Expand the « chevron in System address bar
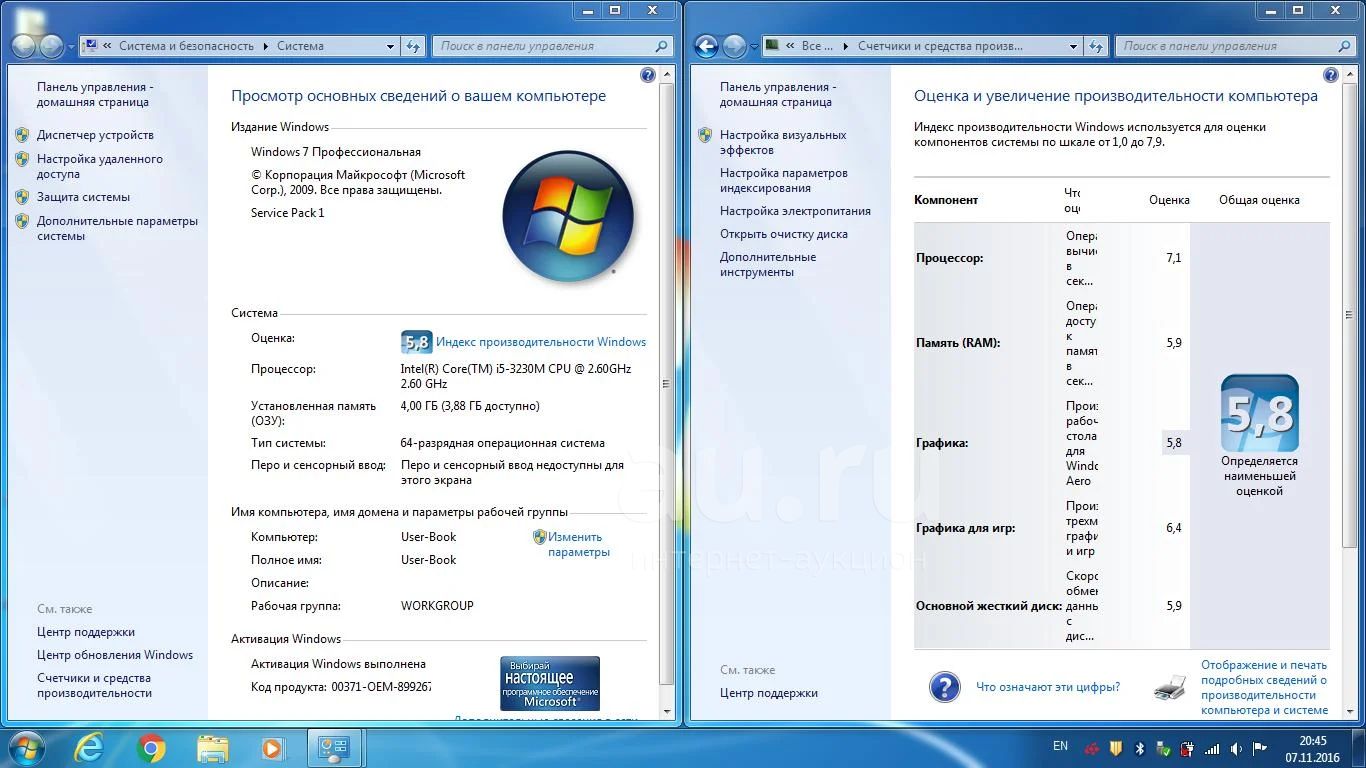1366x768 pixels. [107, 46]
